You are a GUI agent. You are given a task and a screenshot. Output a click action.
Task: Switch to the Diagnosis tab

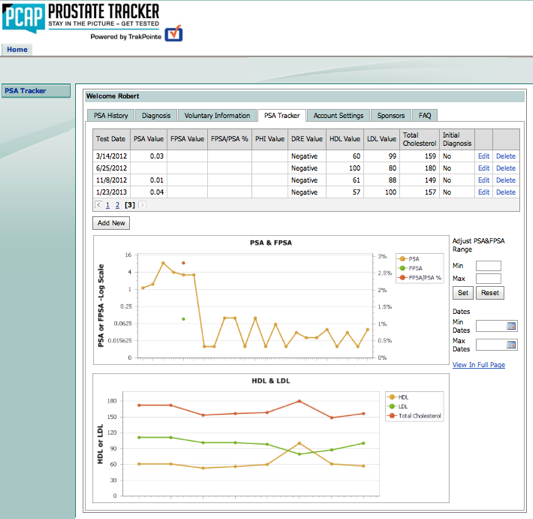(156, 116)
